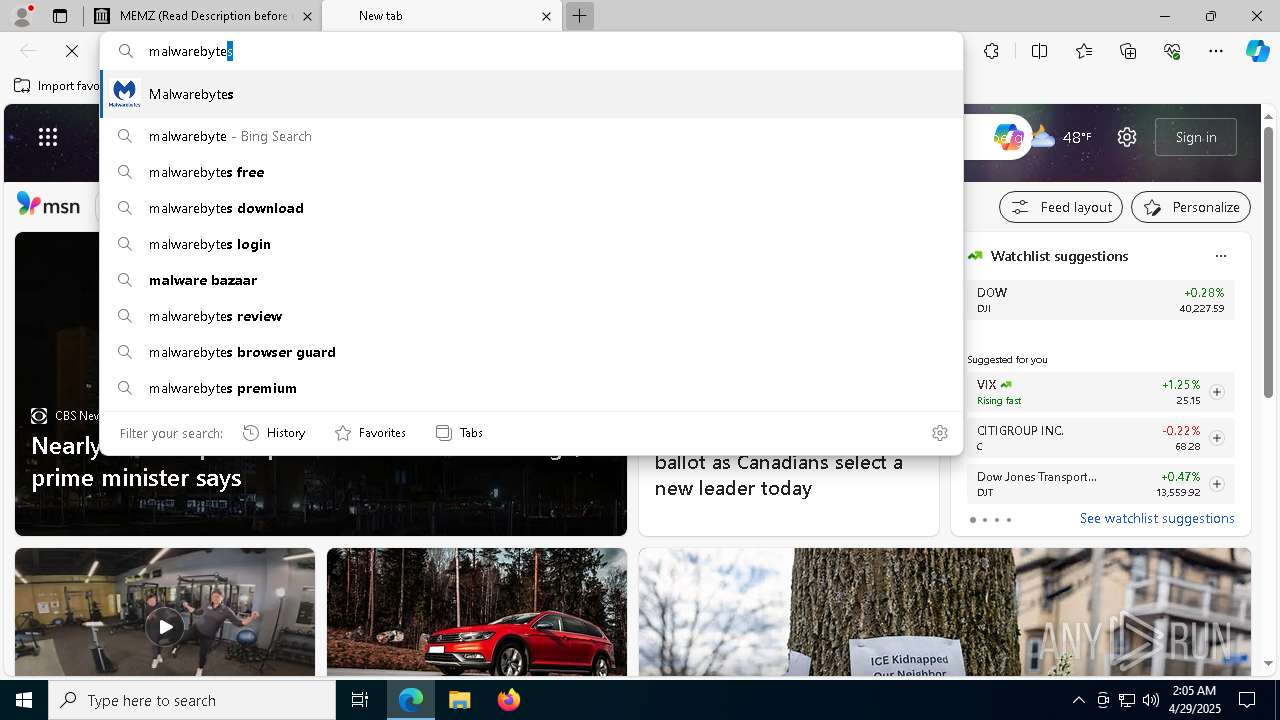Open the volume control tray icon

[x=1151, y=700]
